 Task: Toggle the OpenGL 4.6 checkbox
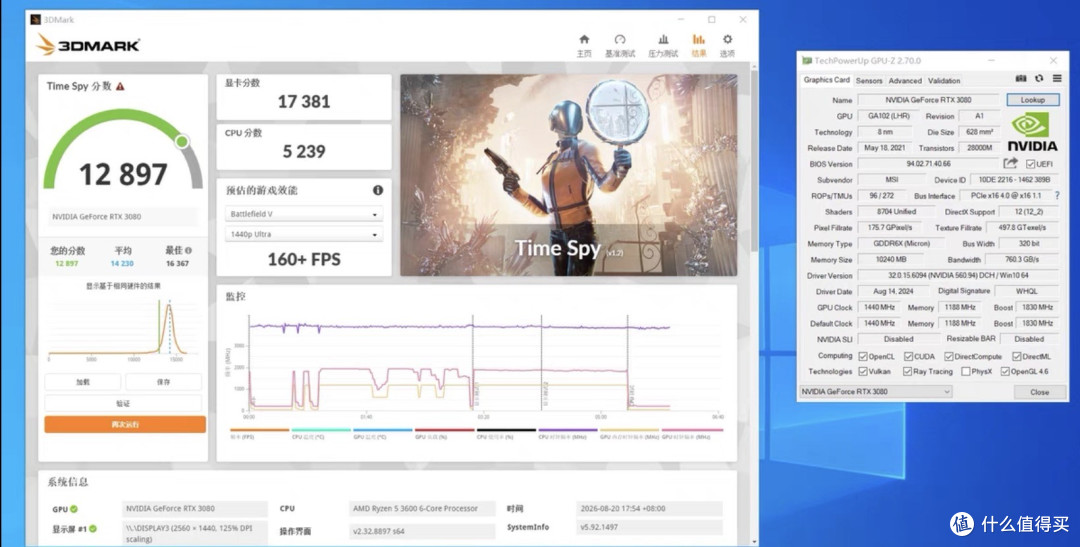1005,371
